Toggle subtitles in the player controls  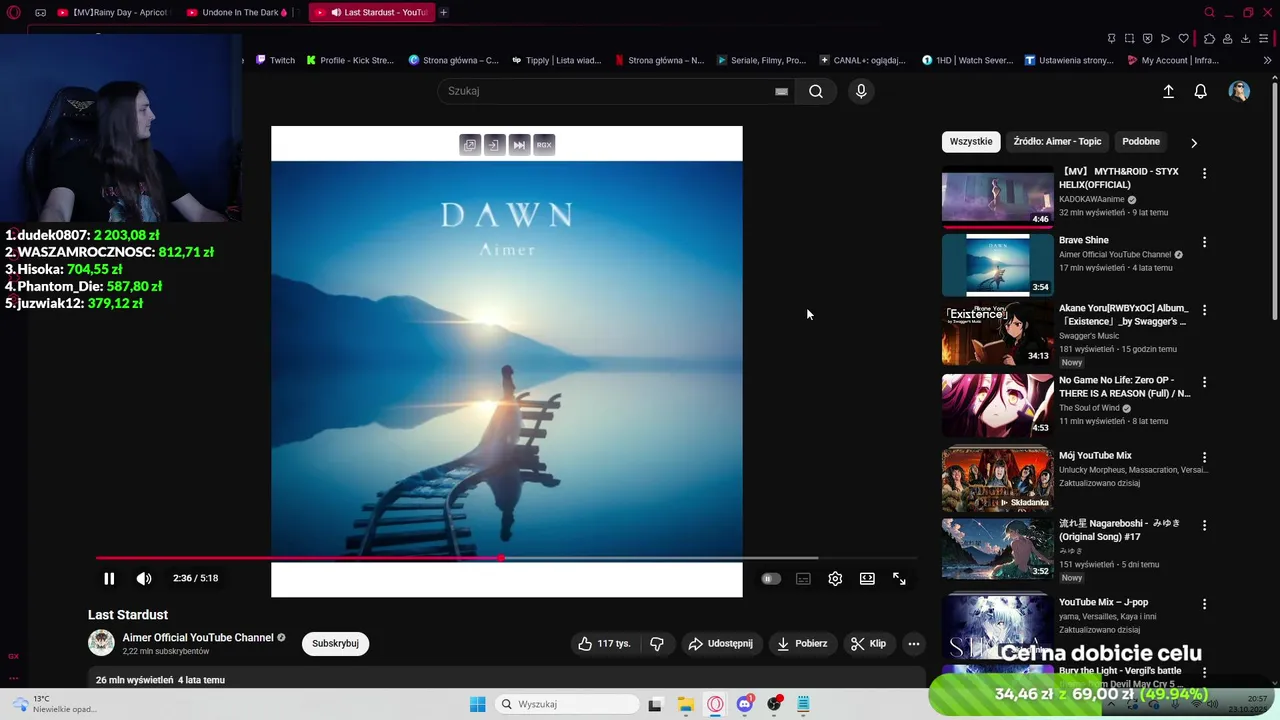coord(803,579)
